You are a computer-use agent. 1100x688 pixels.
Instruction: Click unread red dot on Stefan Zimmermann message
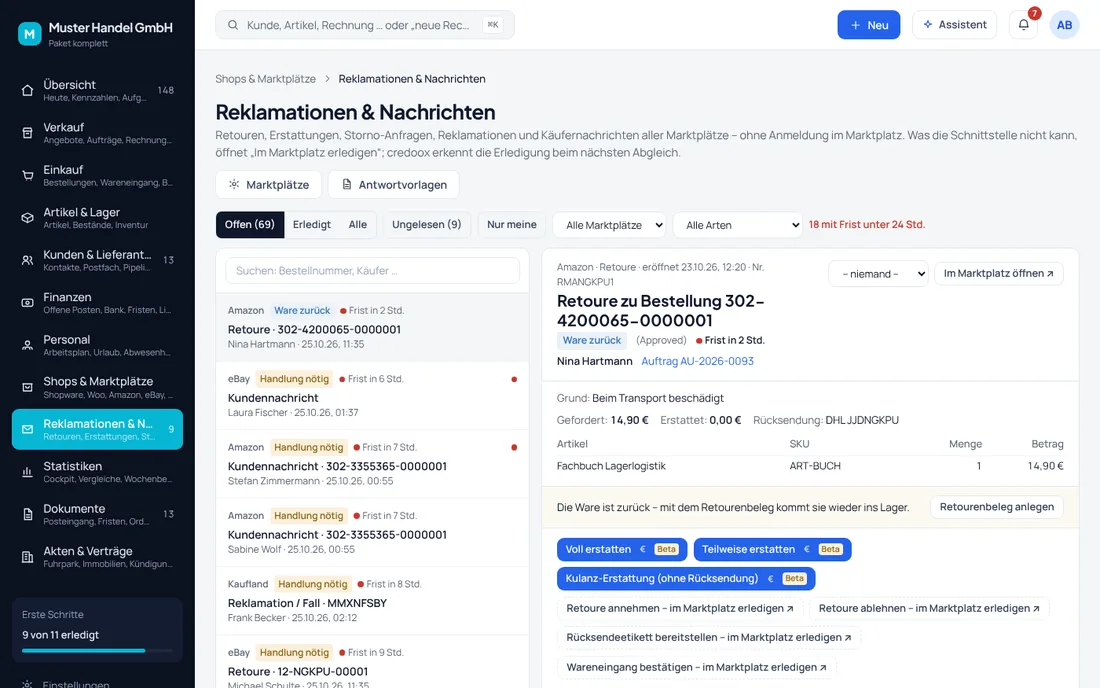[x=514, y=447]
